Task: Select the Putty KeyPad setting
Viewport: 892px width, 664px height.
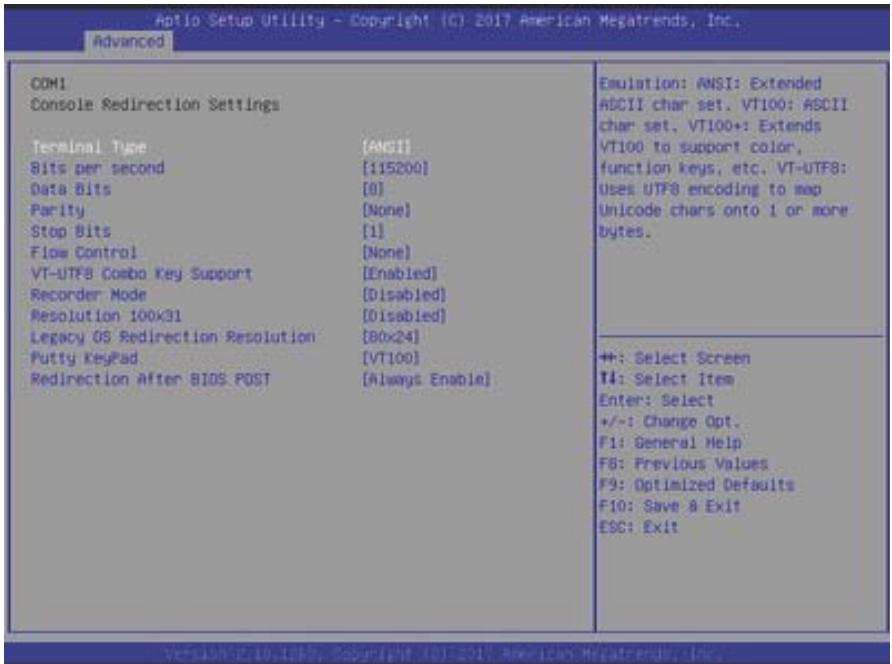Action: [x=84, y=358]
